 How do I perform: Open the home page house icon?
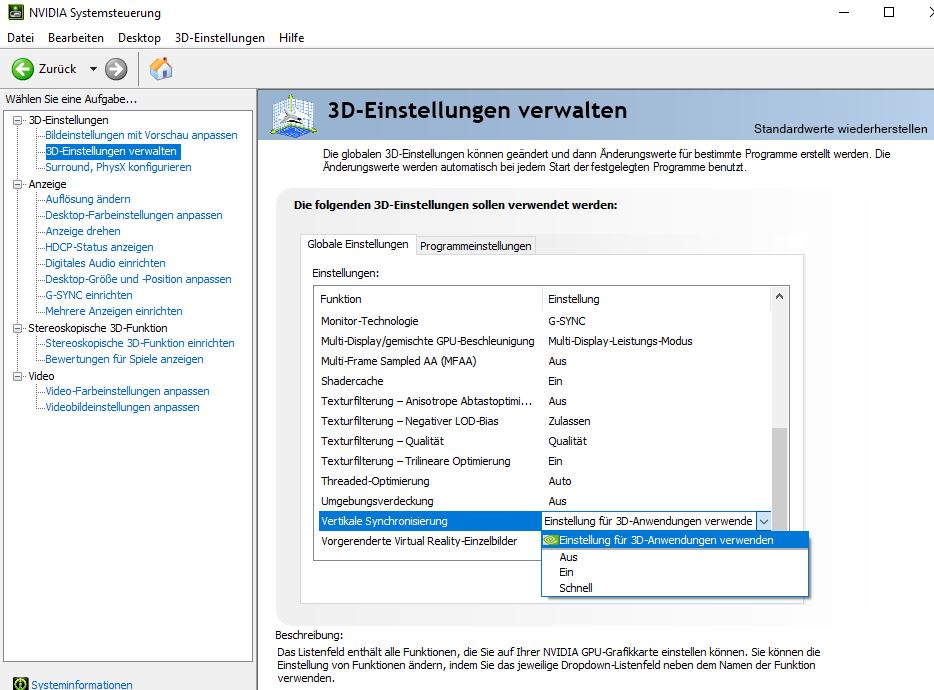click(x=161, y=69)
